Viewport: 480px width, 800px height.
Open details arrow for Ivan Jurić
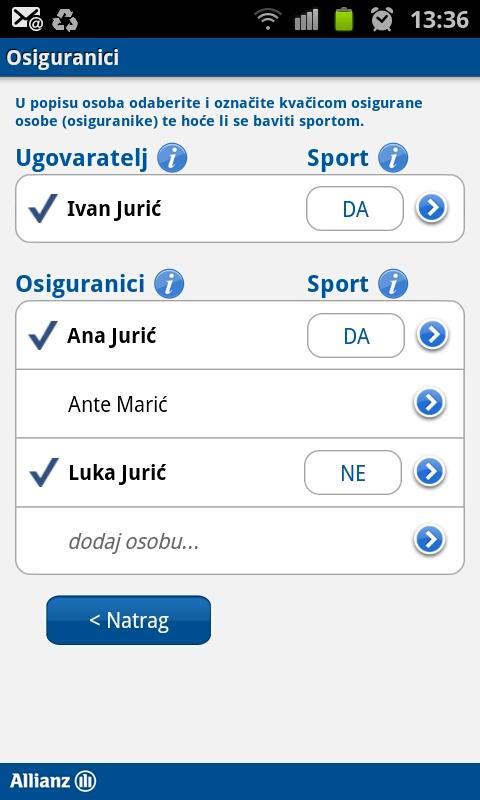(x=432, y=209)
